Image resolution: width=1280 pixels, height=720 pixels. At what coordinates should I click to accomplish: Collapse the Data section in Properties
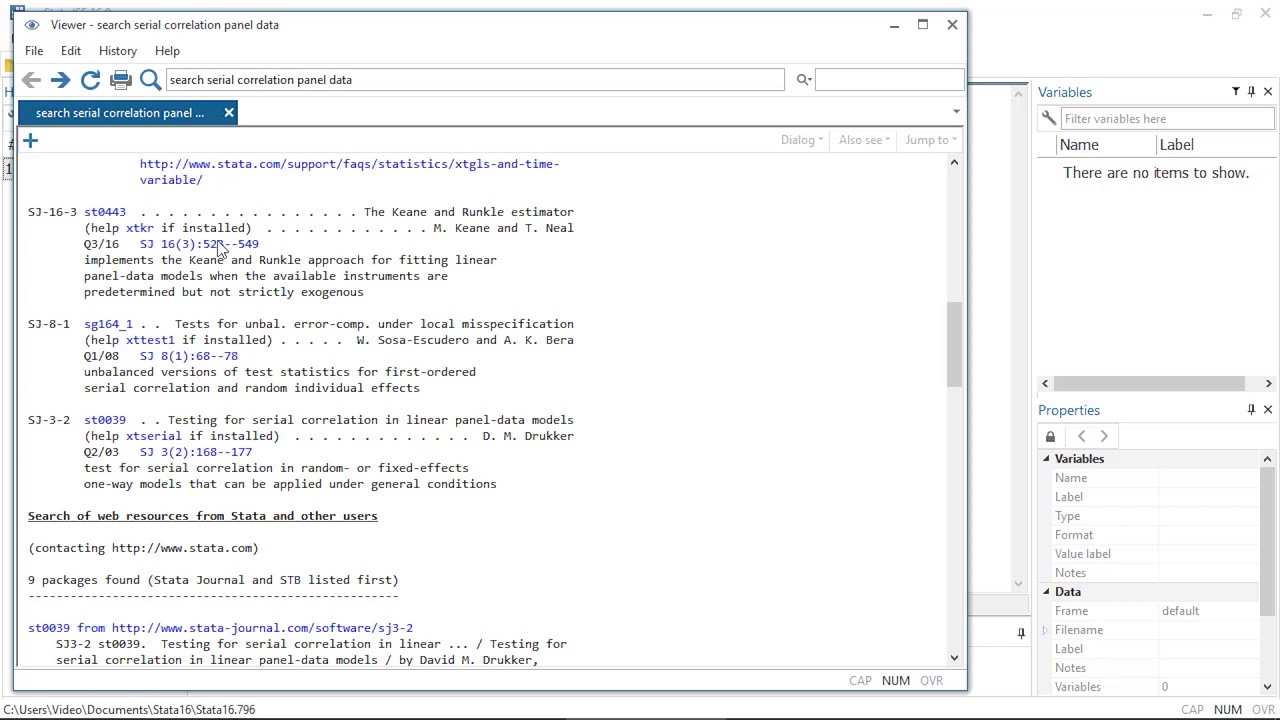pos(1047,592)
